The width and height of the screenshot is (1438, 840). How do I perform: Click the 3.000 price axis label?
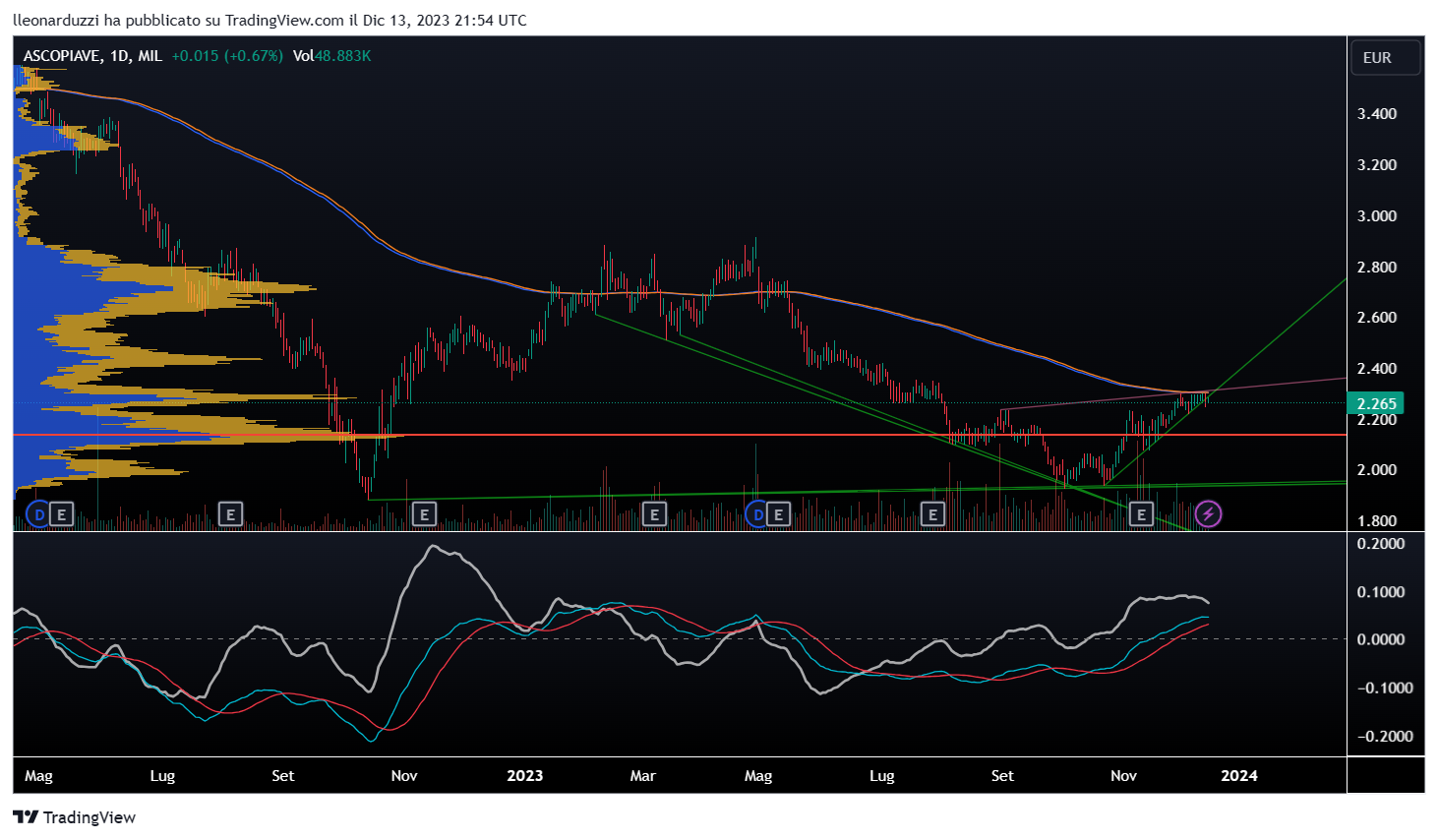[1377, 216]
